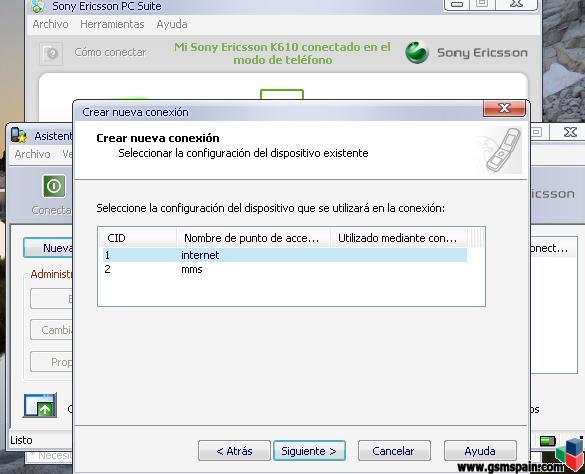
Task: Click the Nueva button in Asistente window
Action: pos(48,248)
